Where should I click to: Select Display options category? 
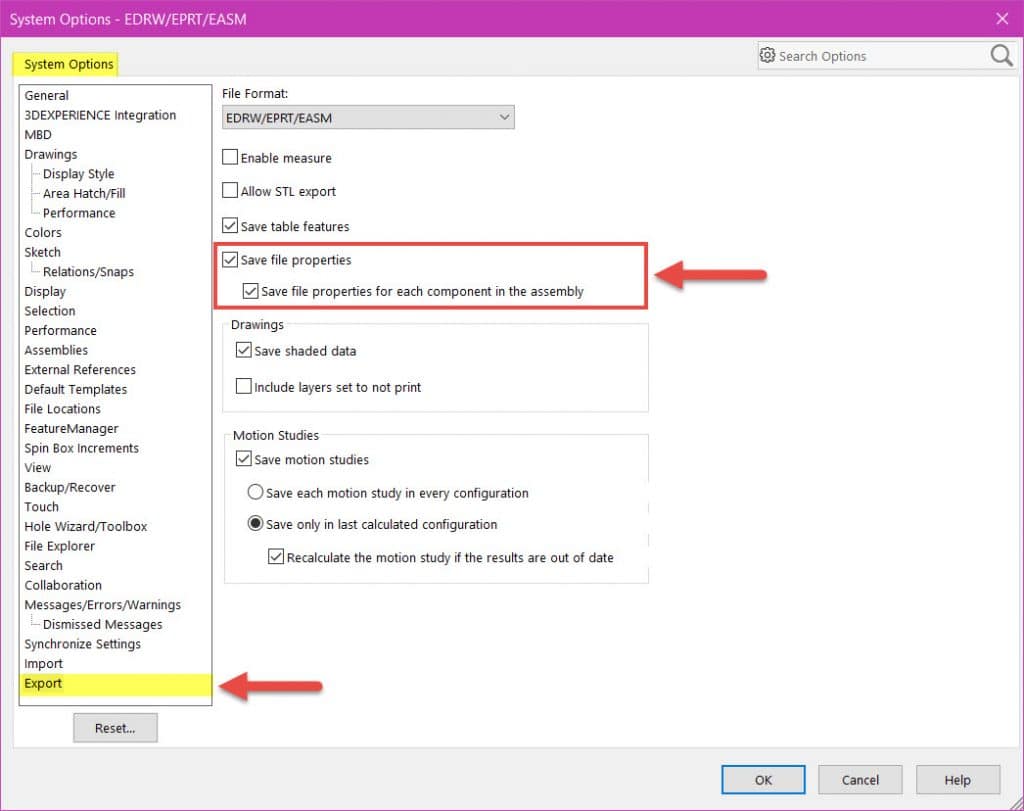coord(45,291)
